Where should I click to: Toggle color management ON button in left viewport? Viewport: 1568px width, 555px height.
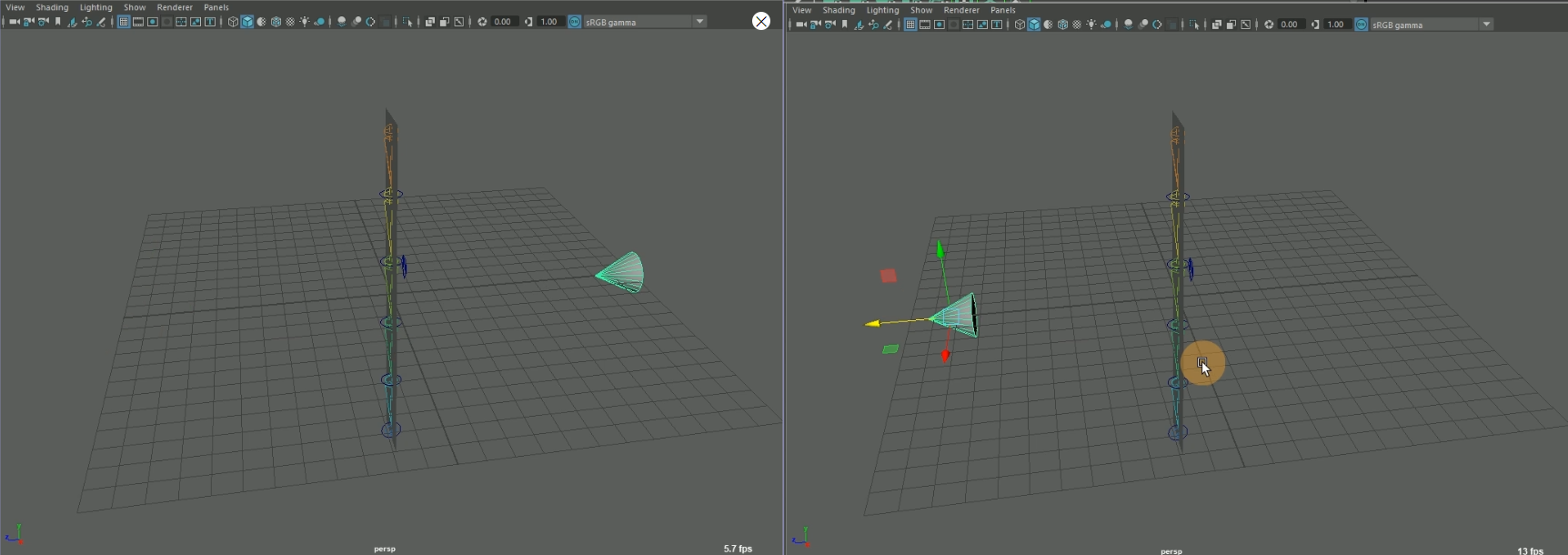575,22
